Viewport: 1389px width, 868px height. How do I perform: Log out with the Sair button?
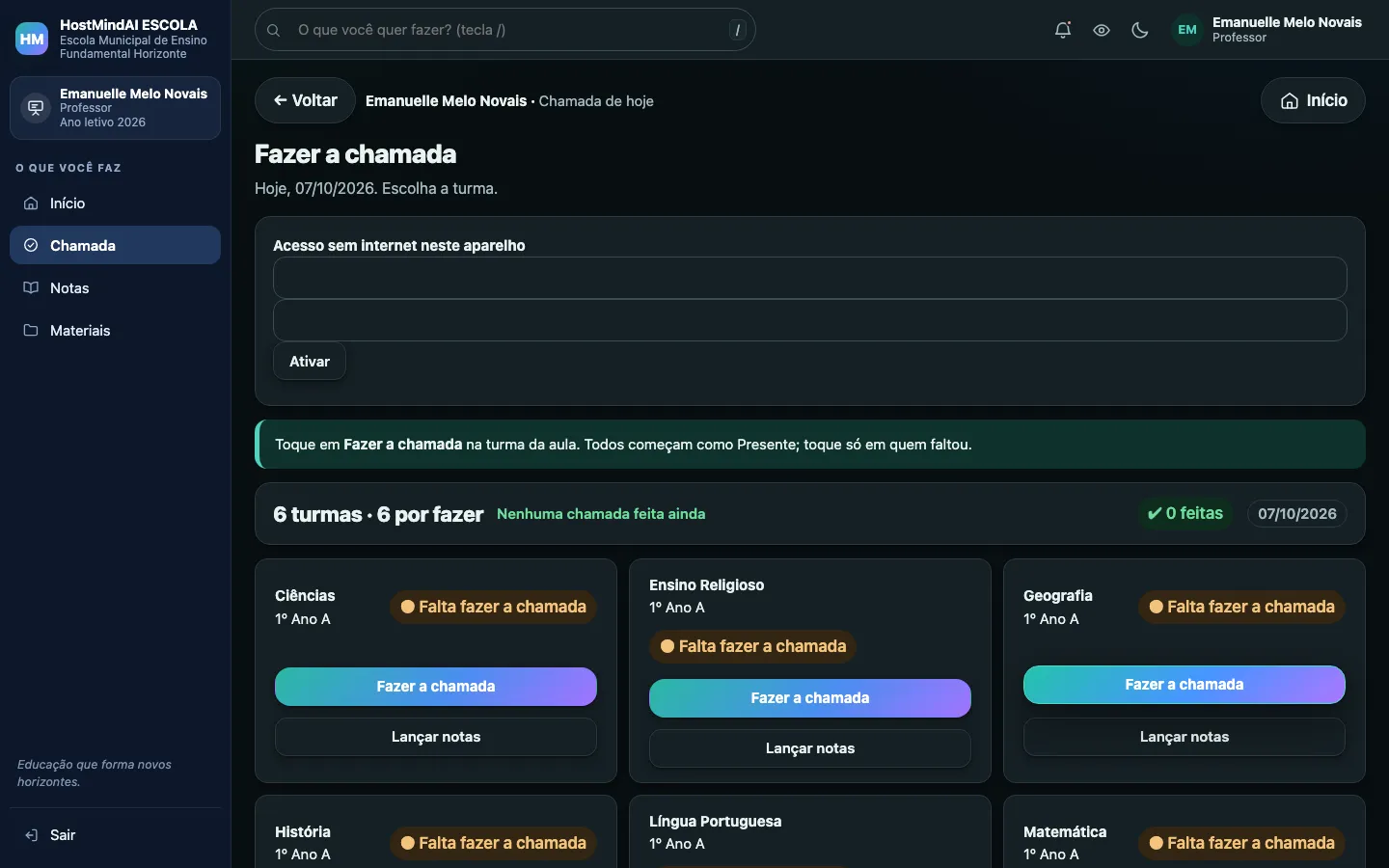coord(115,835)
